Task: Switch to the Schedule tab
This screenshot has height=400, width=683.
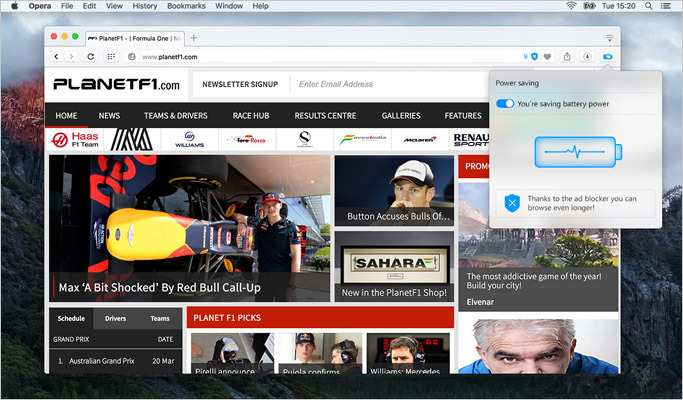Action: pos(71,319)
